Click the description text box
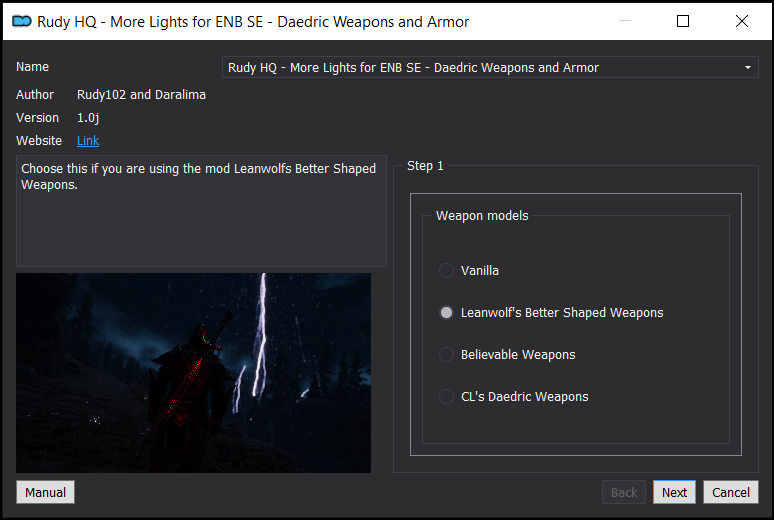This screenshot has height=520, width=774. [x=201, y=211]
